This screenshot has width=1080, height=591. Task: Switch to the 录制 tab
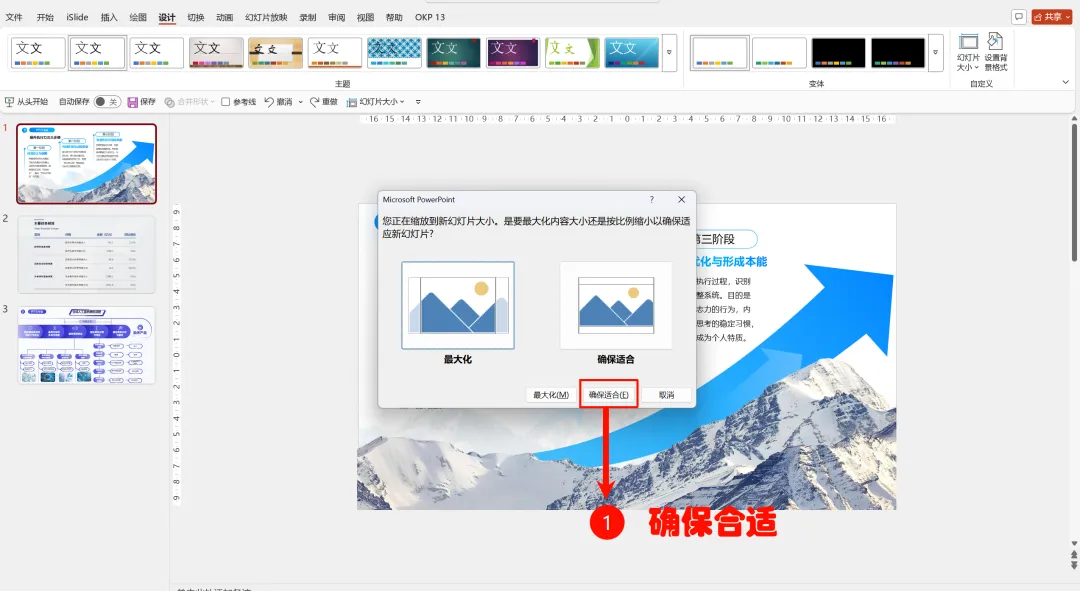(308, 17)
